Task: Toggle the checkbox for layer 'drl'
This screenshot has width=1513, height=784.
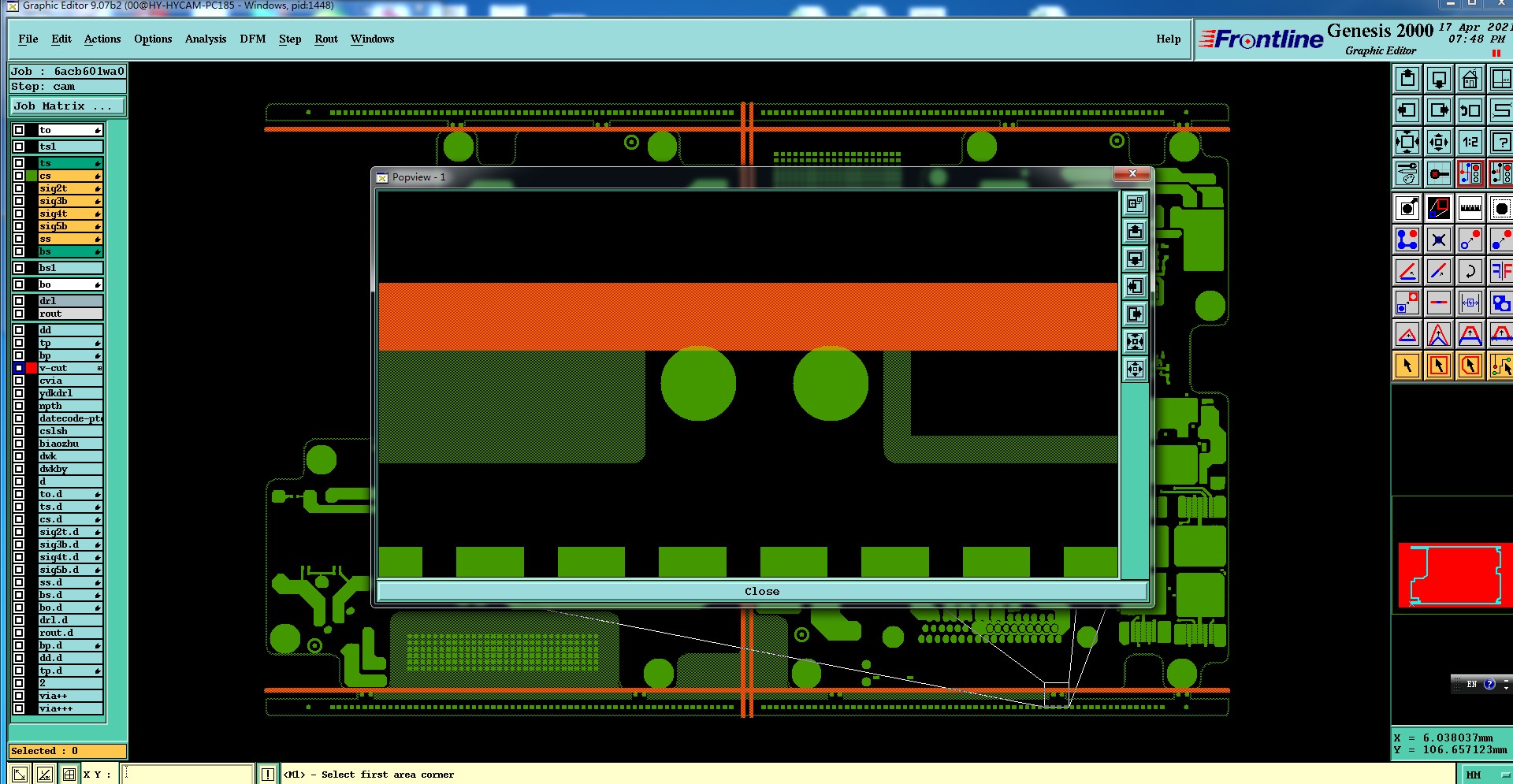Action: coord(19,301)
